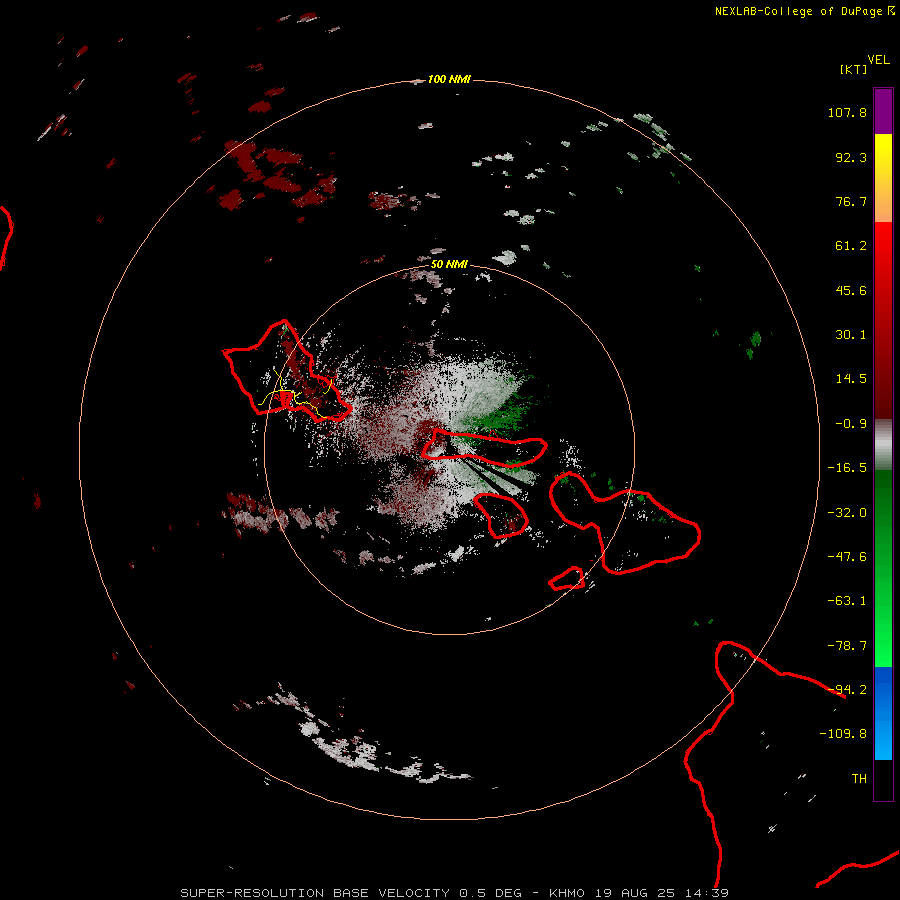
Task: Click the 92.3 velocity scale value
Action: [x=851, y=157]
